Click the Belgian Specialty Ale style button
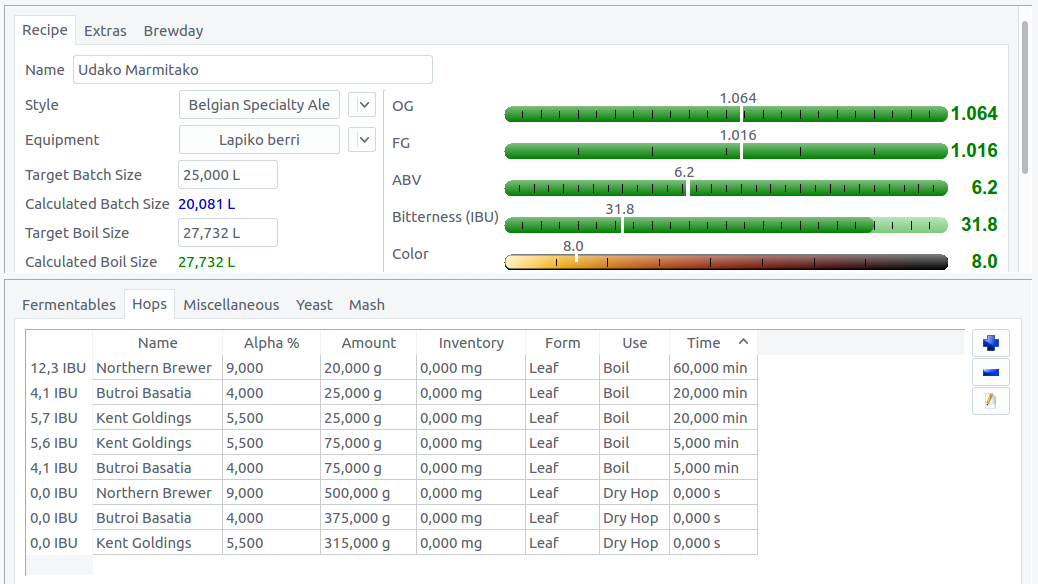Screen dimensions: 1038x584 [x=259, y=105]
